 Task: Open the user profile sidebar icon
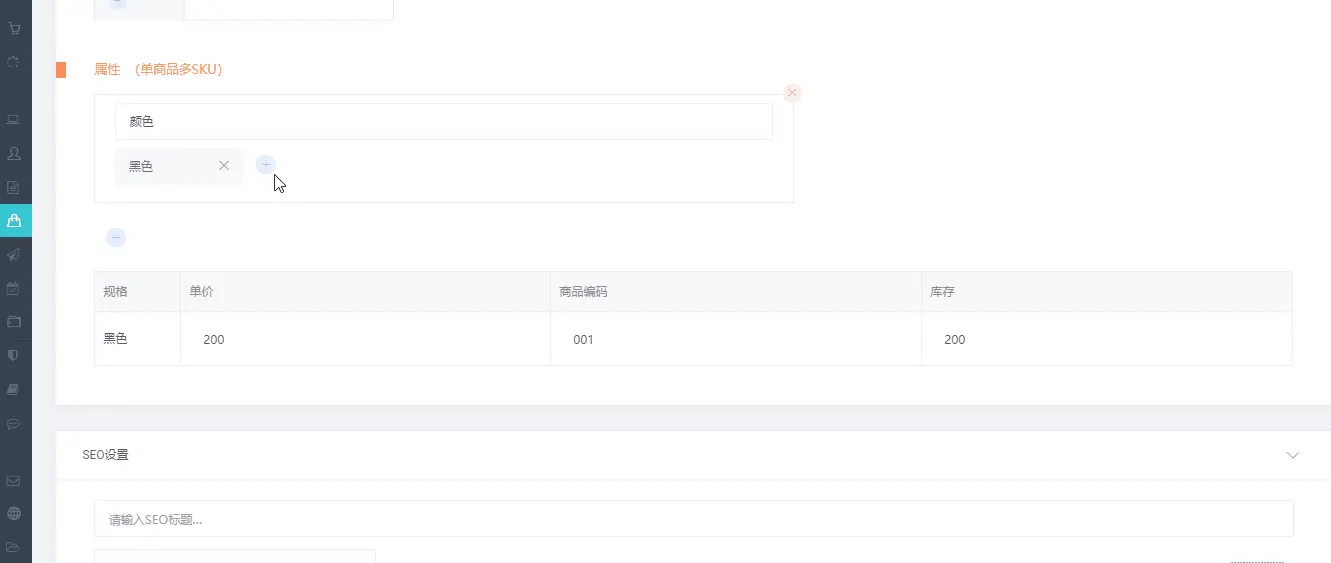click(14, 154)
